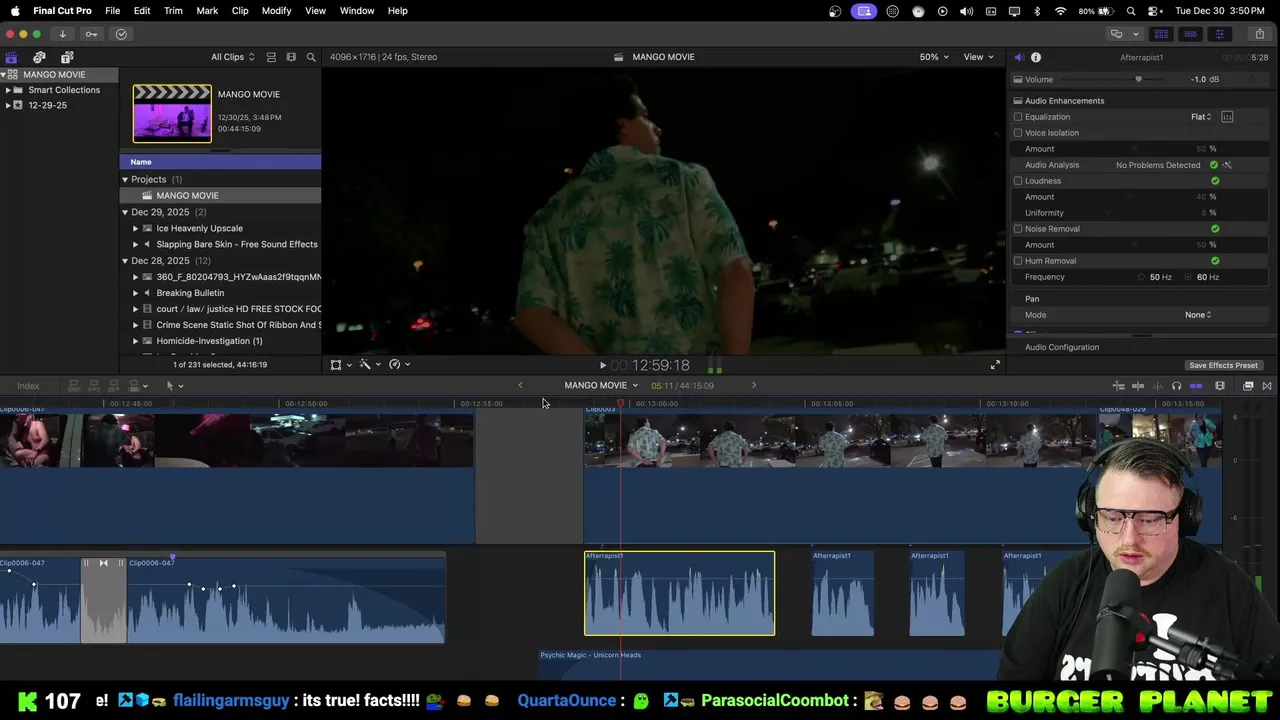1280x720 pixels.
Task: Open the timeline Index button
Action: coord(28,386)
